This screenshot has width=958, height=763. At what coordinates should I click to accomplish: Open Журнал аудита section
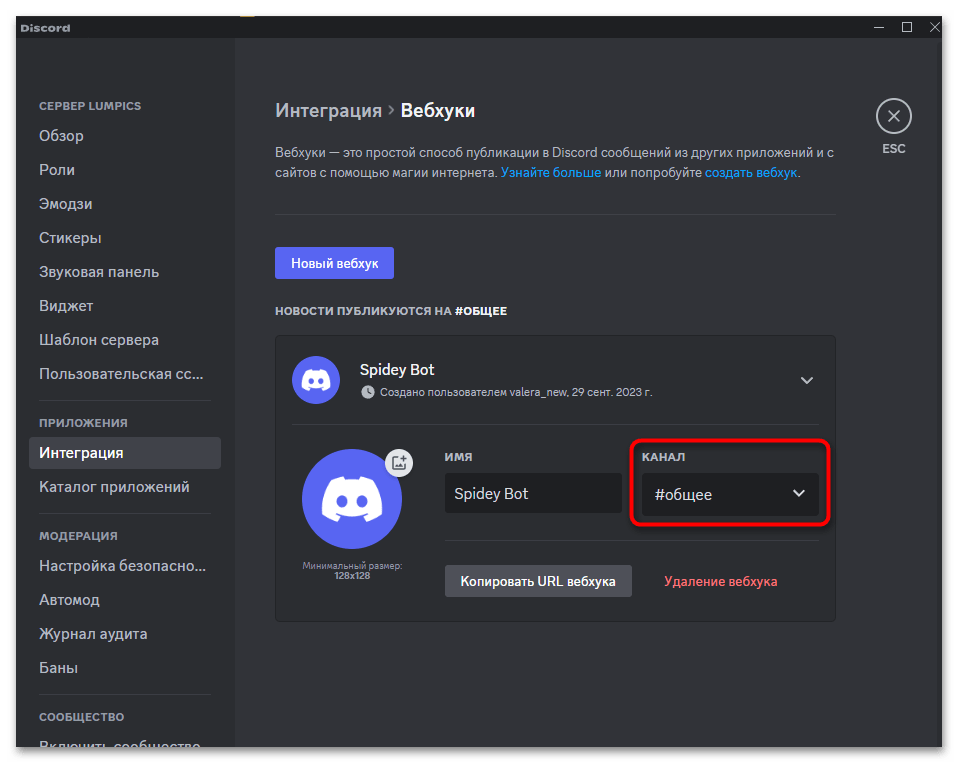(x=125, y=634)
